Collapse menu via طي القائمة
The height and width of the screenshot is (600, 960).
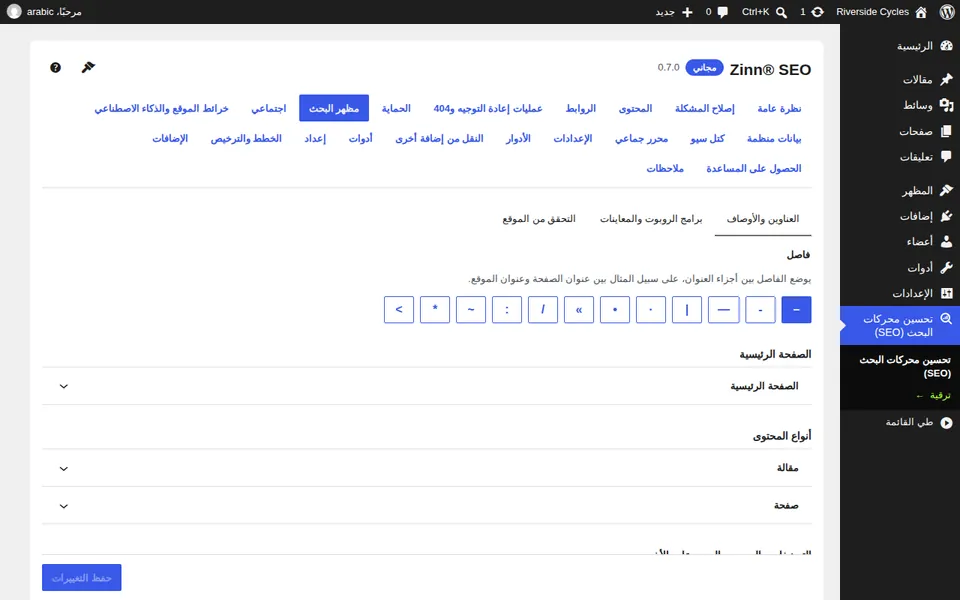900,422
